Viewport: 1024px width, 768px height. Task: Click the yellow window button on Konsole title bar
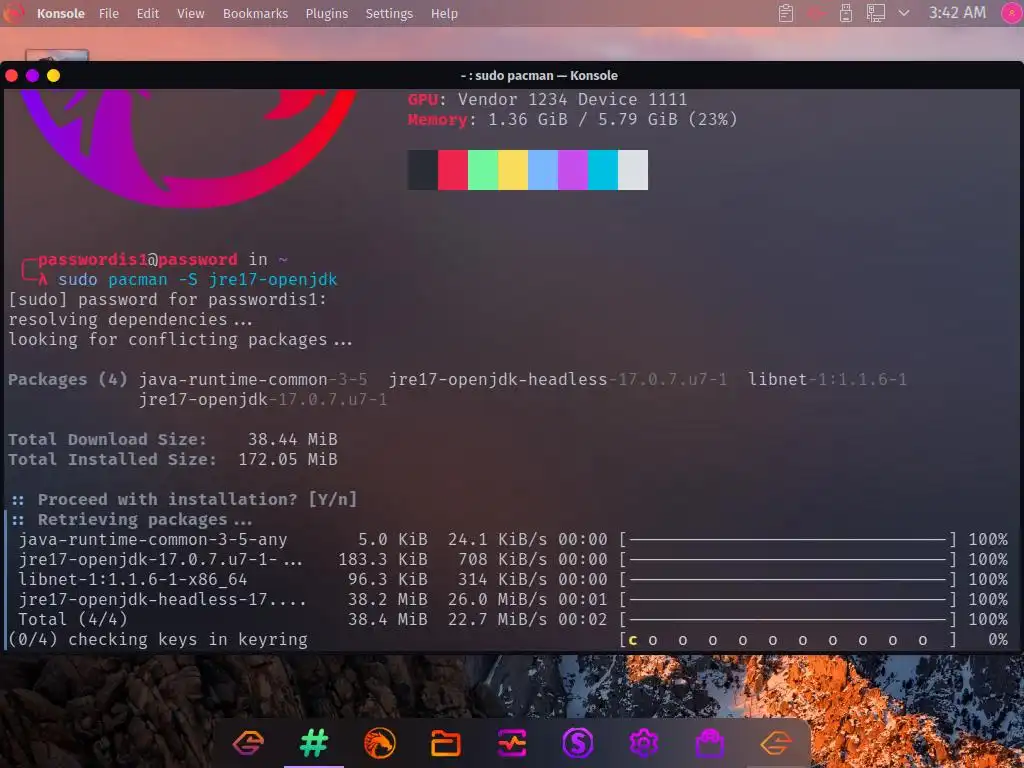pos(54,76)
